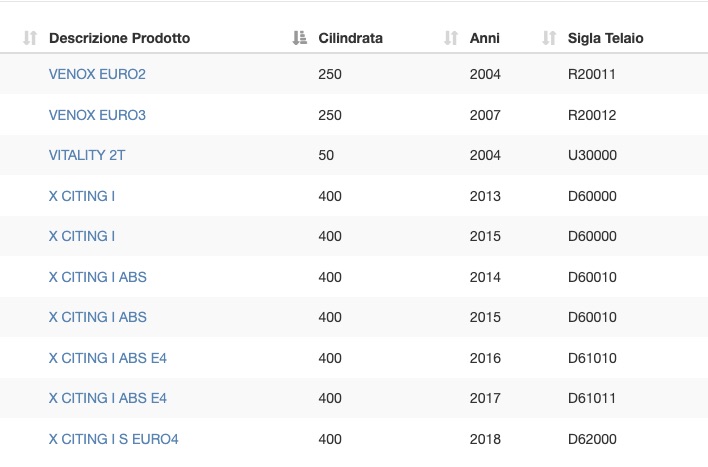Click sort arrows icon next to Anni
Image resolution: width=708 pixels, height=467 pixels.
point(451,38)
